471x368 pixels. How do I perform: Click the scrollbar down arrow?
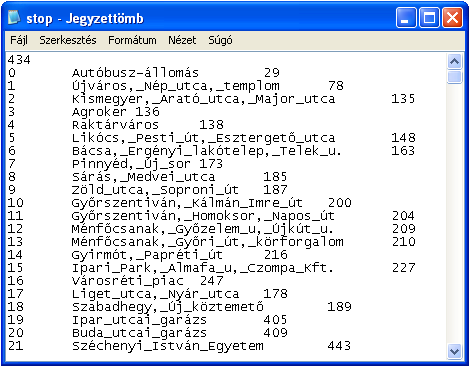click(454, 351)
